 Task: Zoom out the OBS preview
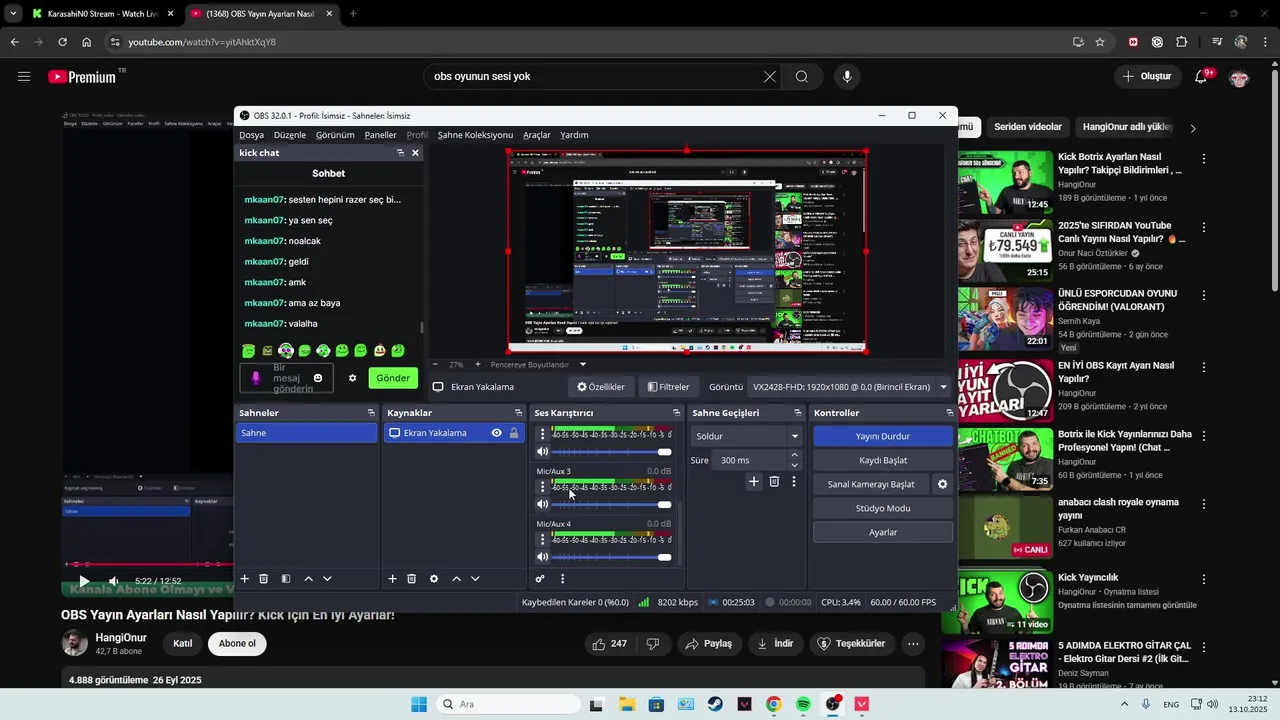click(434, 365)
